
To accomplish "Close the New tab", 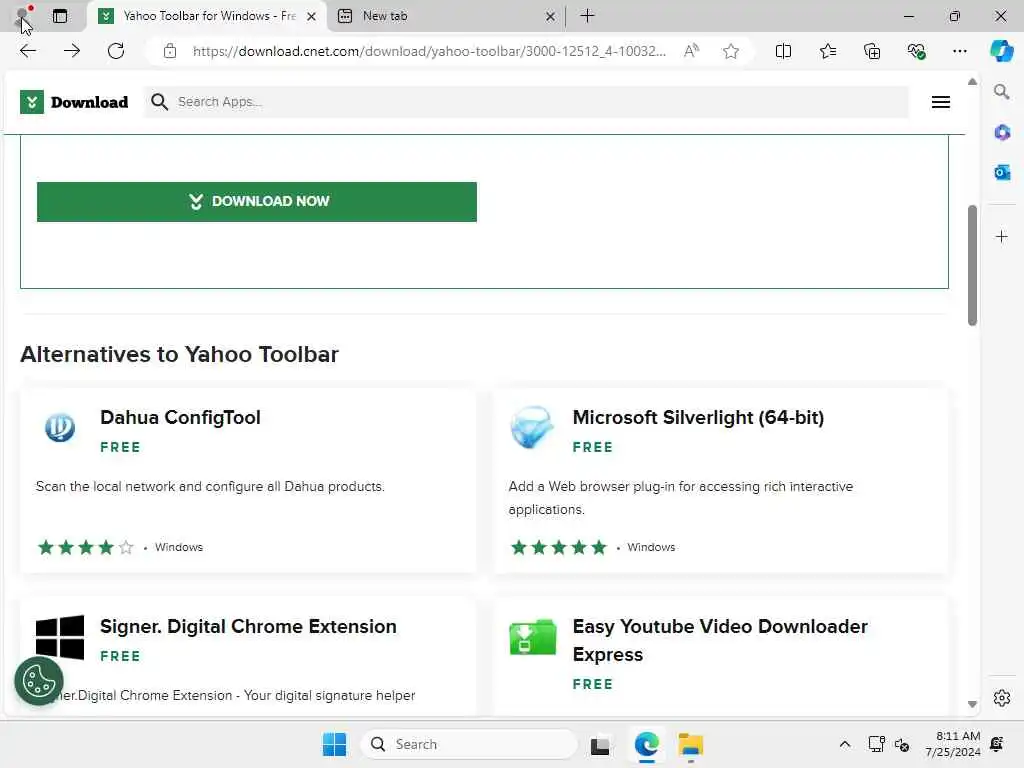I will coord(550,16).
